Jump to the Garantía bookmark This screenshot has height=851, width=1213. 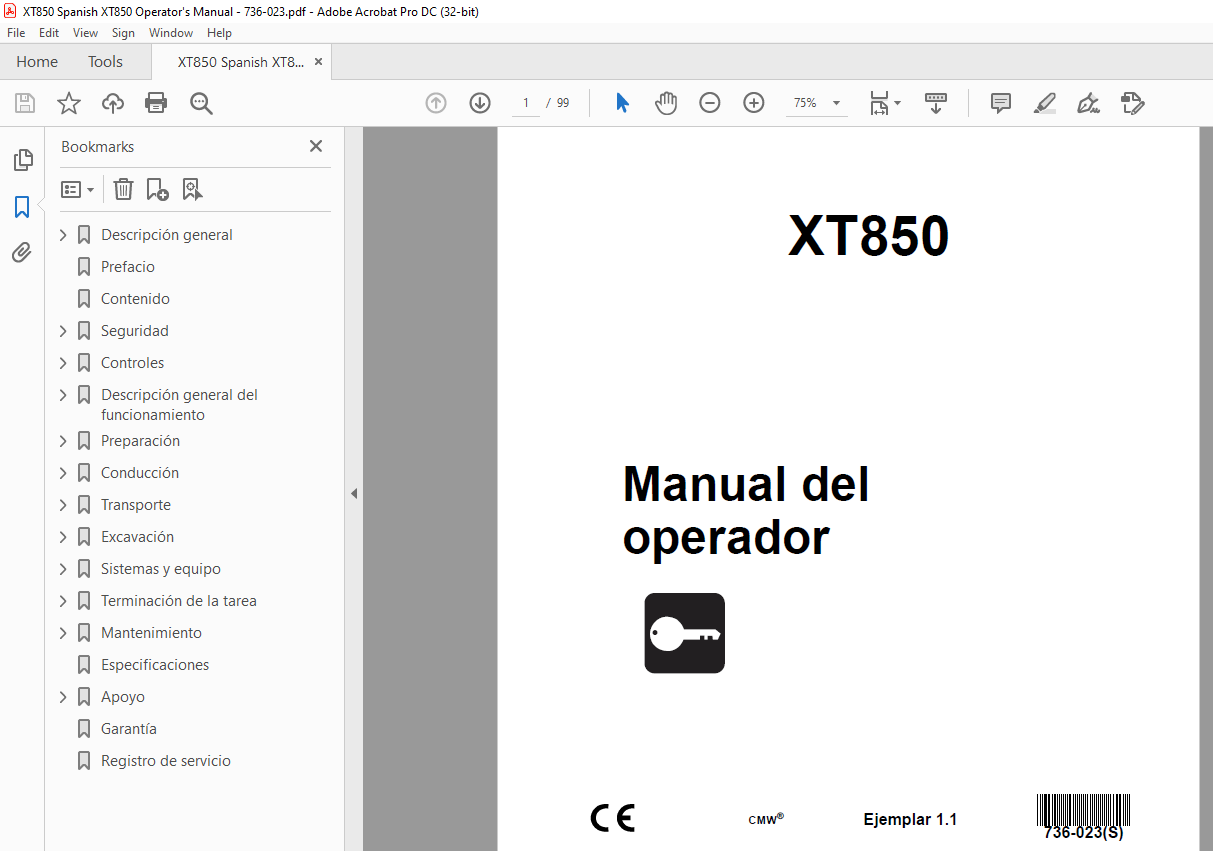pyautogui.click(x=129, y=729)
